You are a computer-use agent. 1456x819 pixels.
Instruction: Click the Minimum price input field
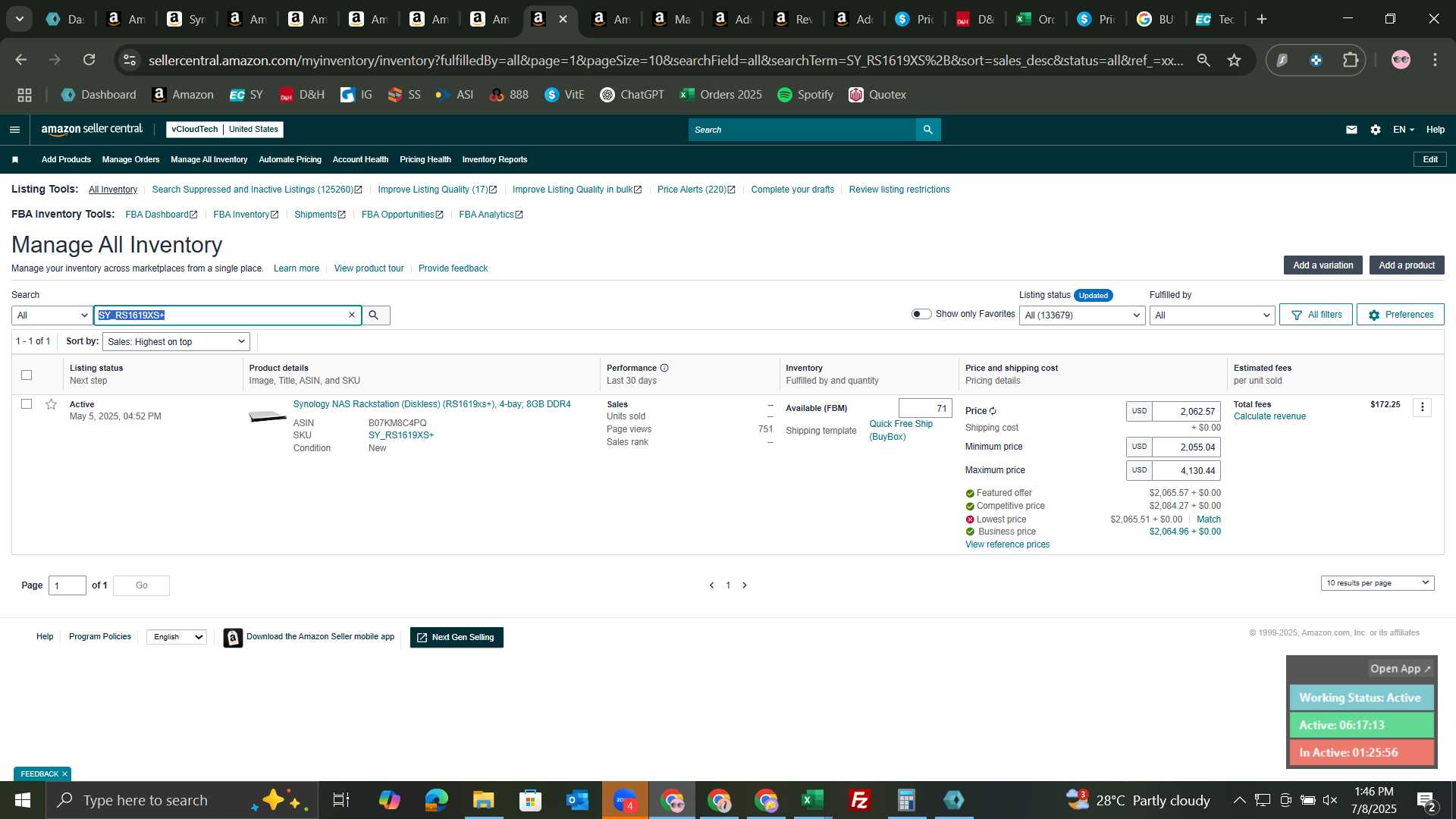coord(1186,447)
